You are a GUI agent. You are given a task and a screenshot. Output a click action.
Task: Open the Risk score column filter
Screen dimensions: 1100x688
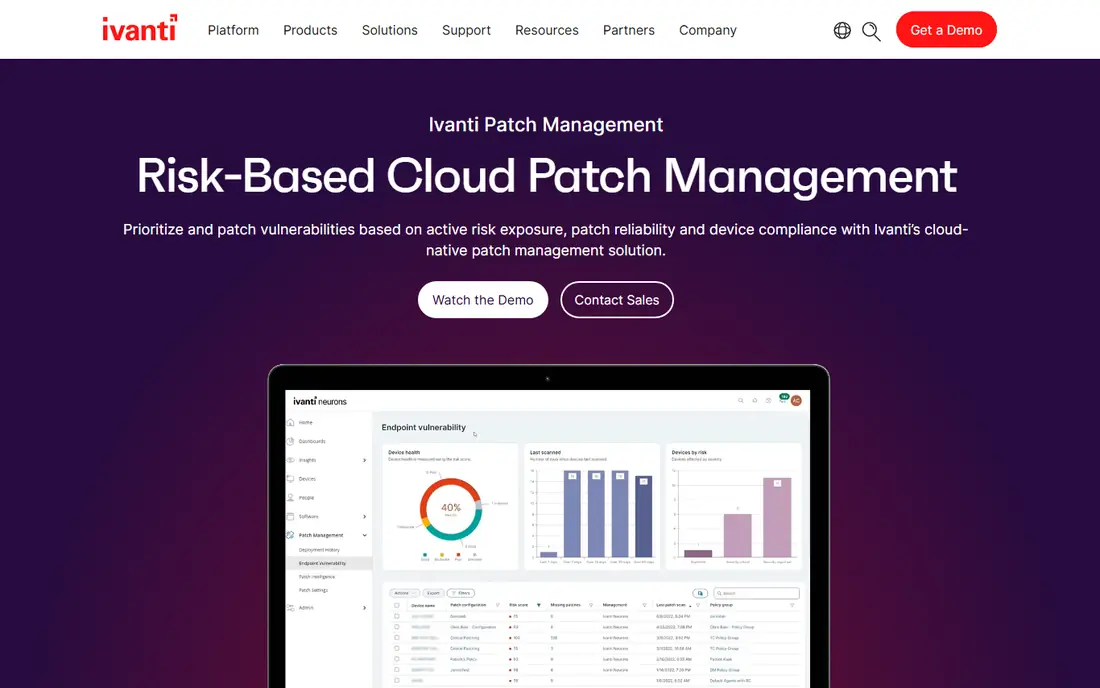point(539,605)
